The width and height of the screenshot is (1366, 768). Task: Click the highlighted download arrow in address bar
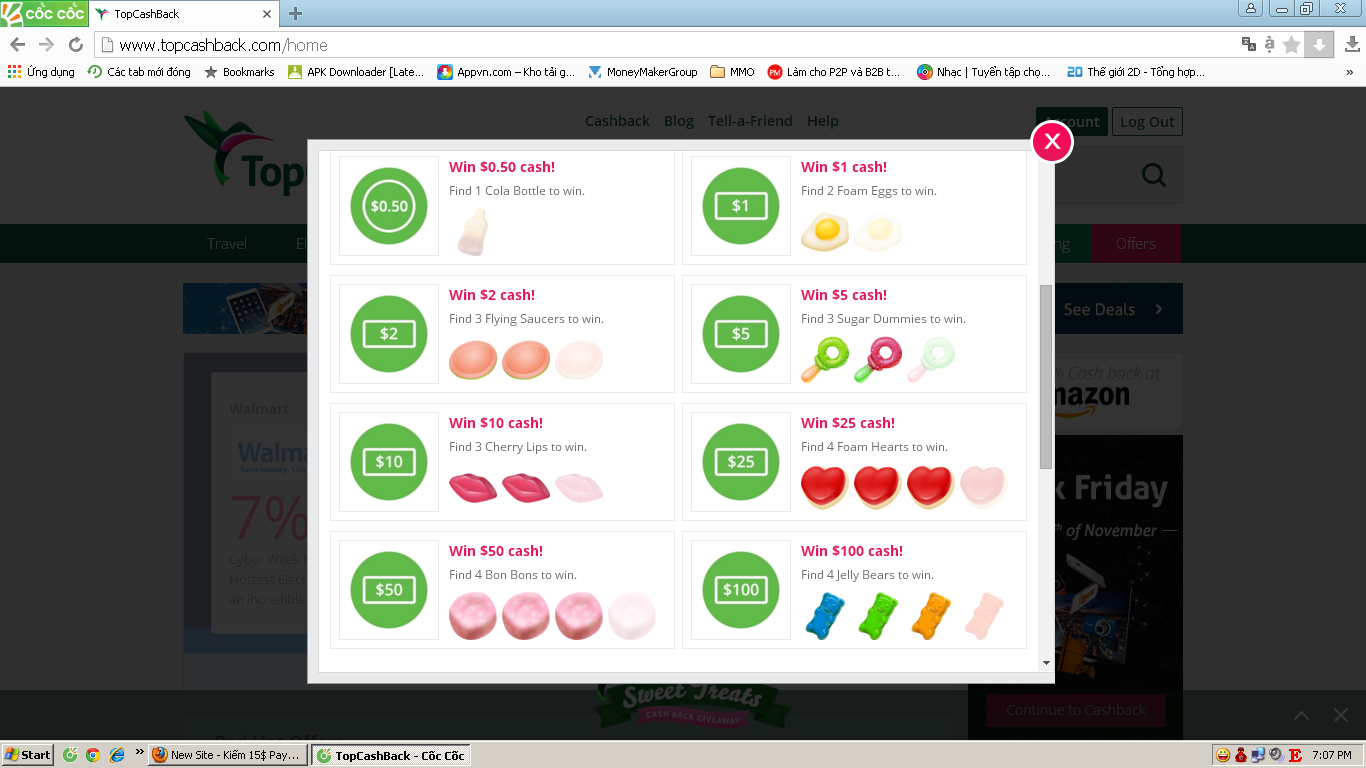tap(1319, 44)
